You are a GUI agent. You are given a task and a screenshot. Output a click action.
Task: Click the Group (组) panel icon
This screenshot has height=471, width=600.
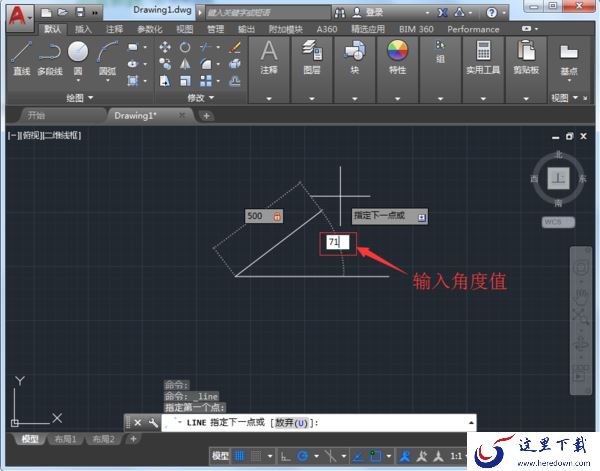(440, 52)
